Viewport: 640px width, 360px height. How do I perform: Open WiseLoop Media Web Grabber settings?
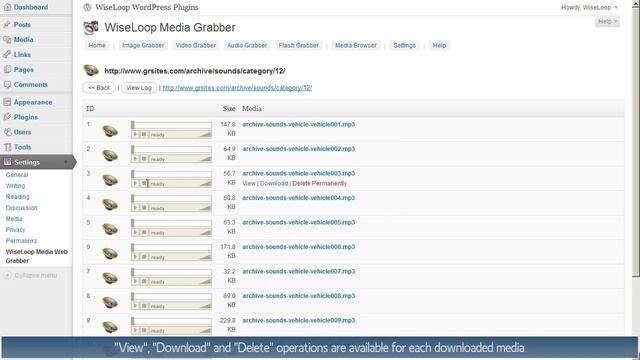coord(36,256)
